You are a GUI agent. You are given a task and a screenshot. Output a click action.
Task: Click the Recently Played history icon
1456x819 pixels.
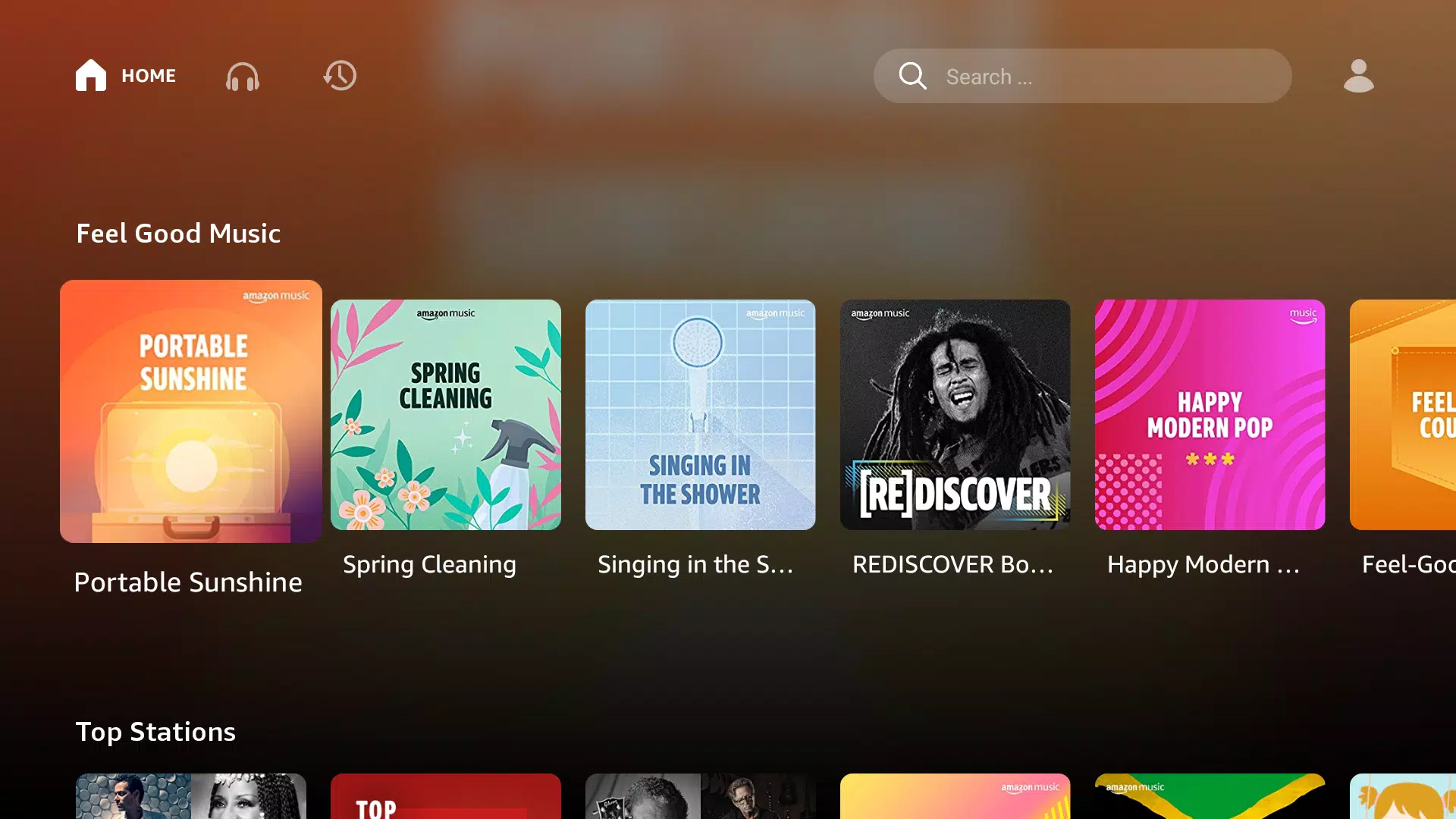tap(340, 76)
